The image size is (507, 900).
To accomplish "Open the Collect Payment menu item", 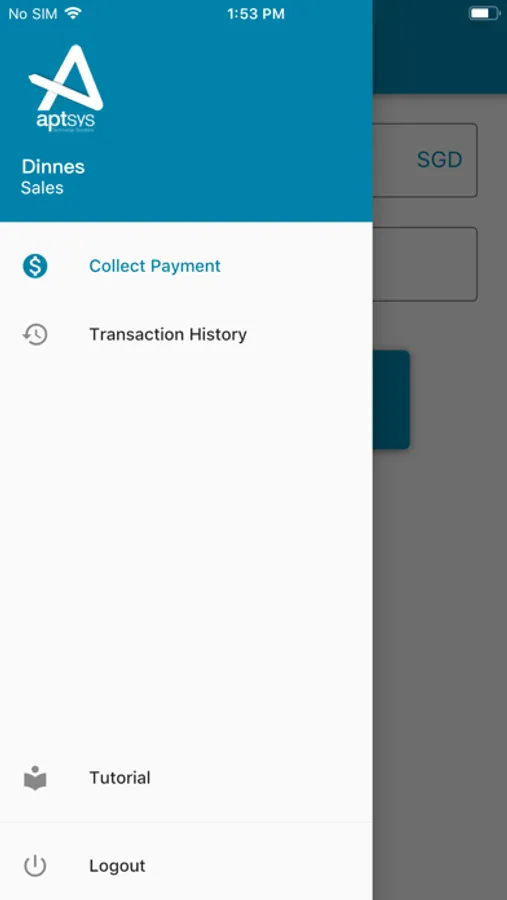I will click(186, 266).
